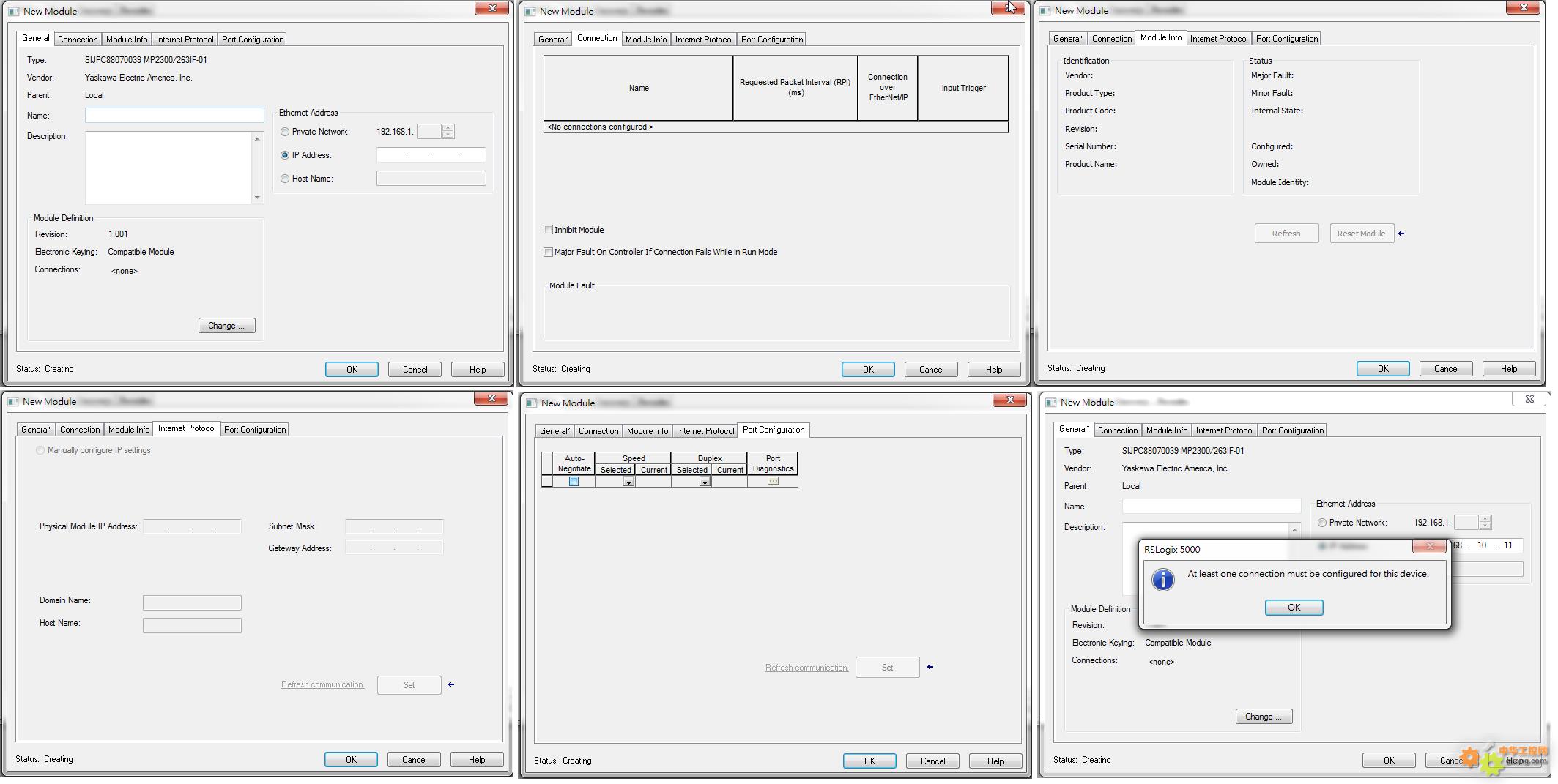Click Help in the Port Configuration-tab window
This screenshot has width=1558, height=784.
(995, 761)
